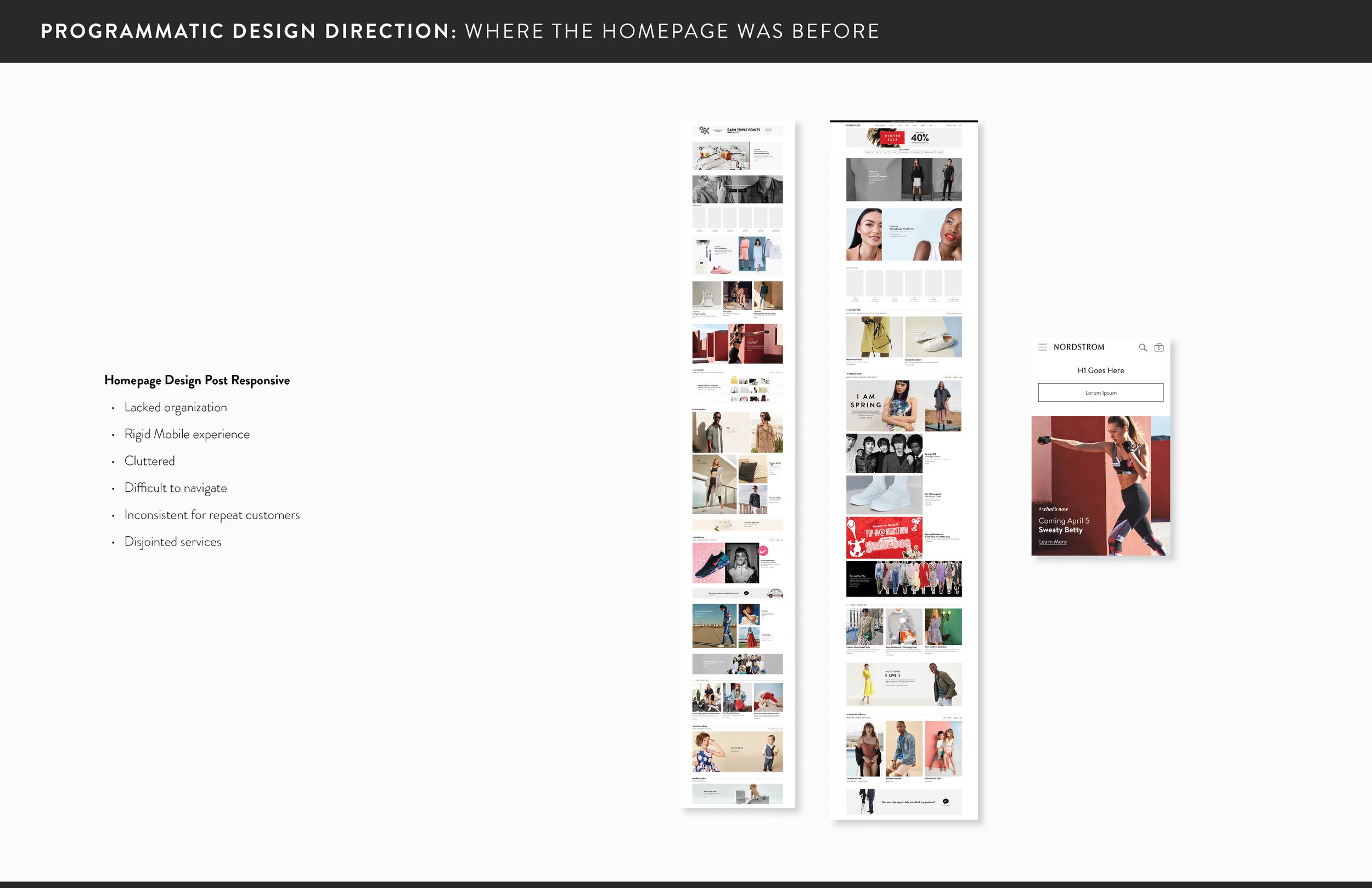This screenshot has height=888, width=1372.
Task: Expand the Sign In dropdown in the desktop nav
Action: tap(955, 125)
